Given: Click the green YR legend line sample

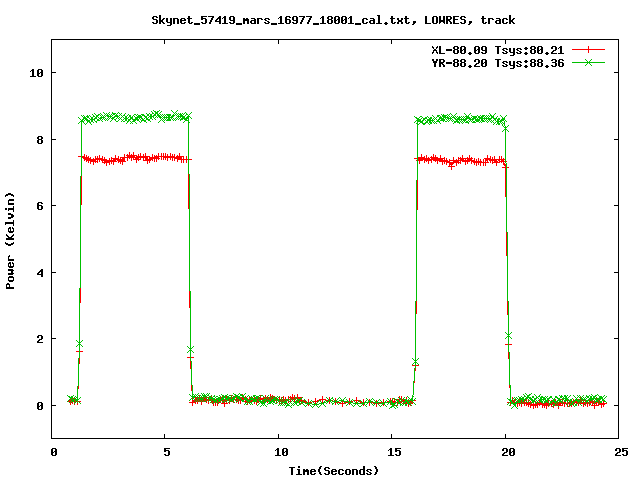Looking at the screenshot, I should [x=588, y=62].
